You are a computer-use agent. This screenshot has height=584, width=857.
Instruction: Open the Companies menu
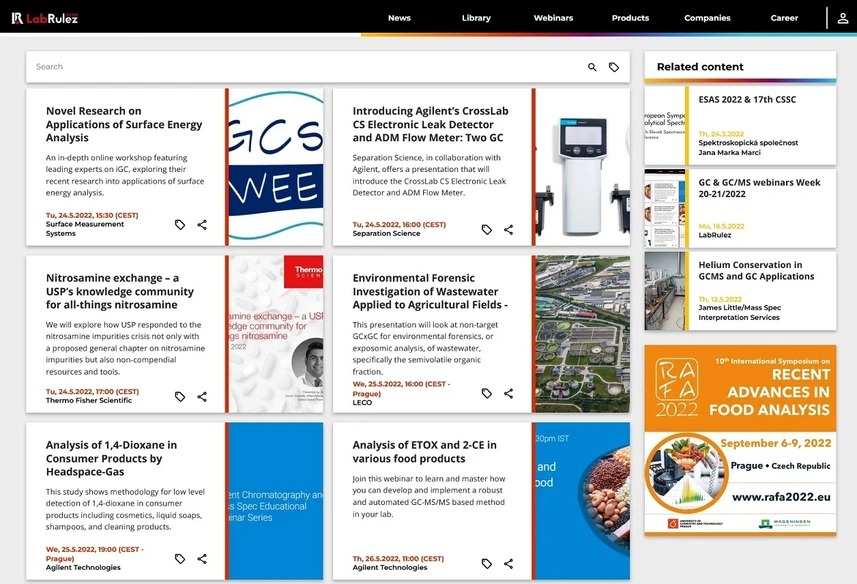(x=707, y=18)
